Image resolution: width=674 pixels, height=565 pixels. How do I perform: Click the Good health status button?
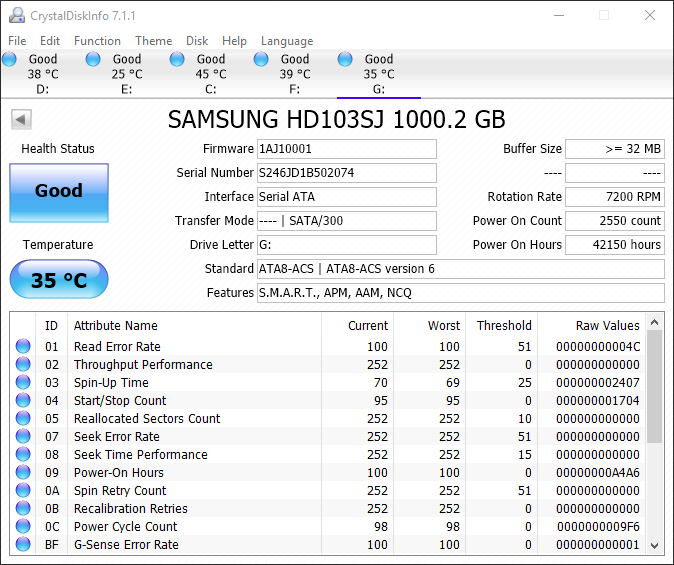pos(59,193)
